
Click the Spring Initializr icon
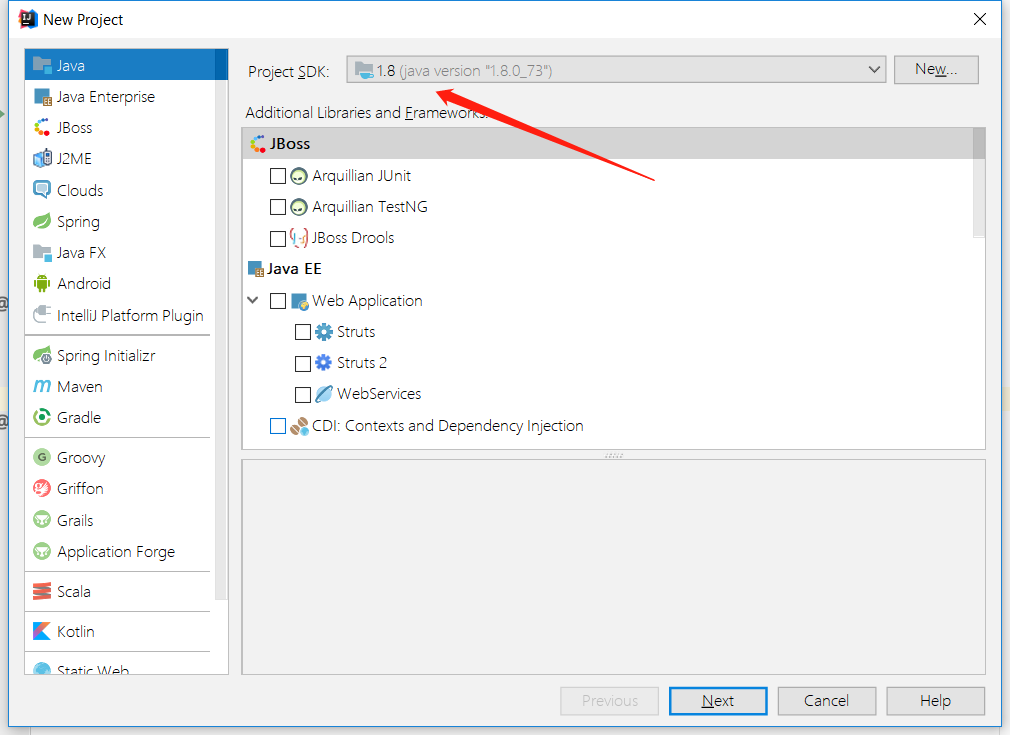42,355
